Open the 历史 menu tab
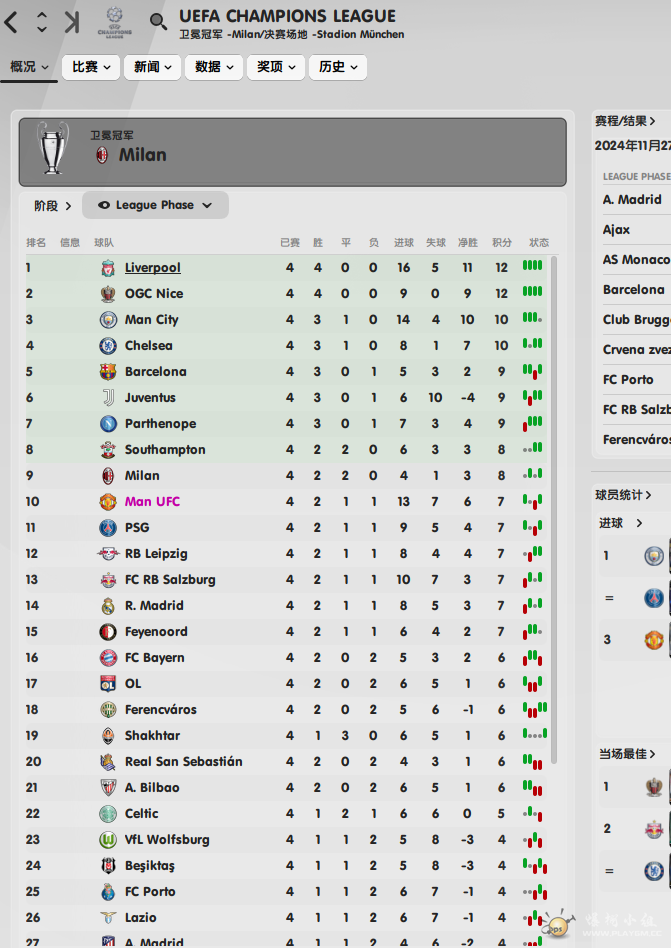Image resolution: width=671 pixels, height=948 pixels. (338, 67)
